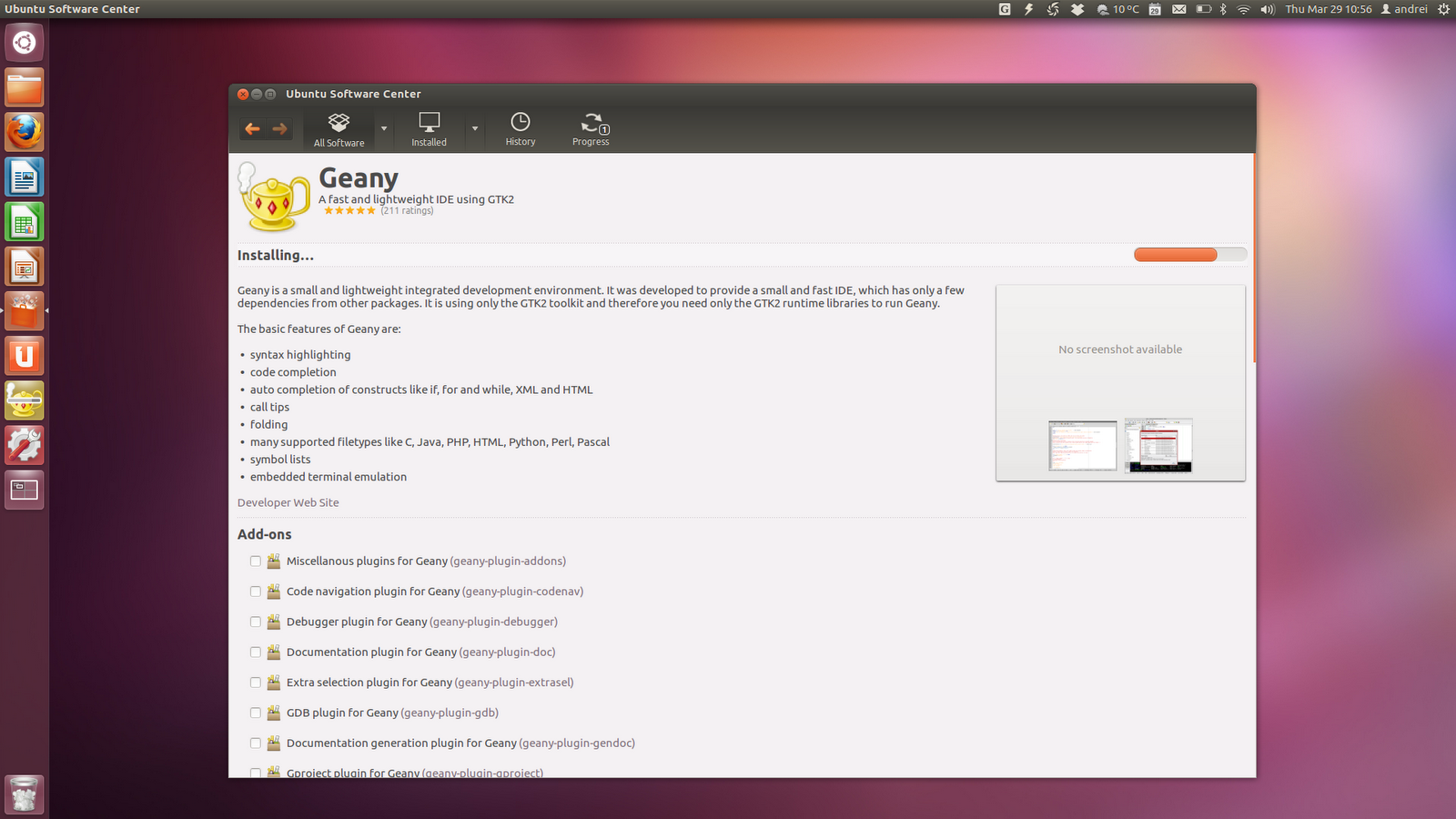Go back using the left arrow
This screenshot has width=1456, height=819.
(252, 128)
